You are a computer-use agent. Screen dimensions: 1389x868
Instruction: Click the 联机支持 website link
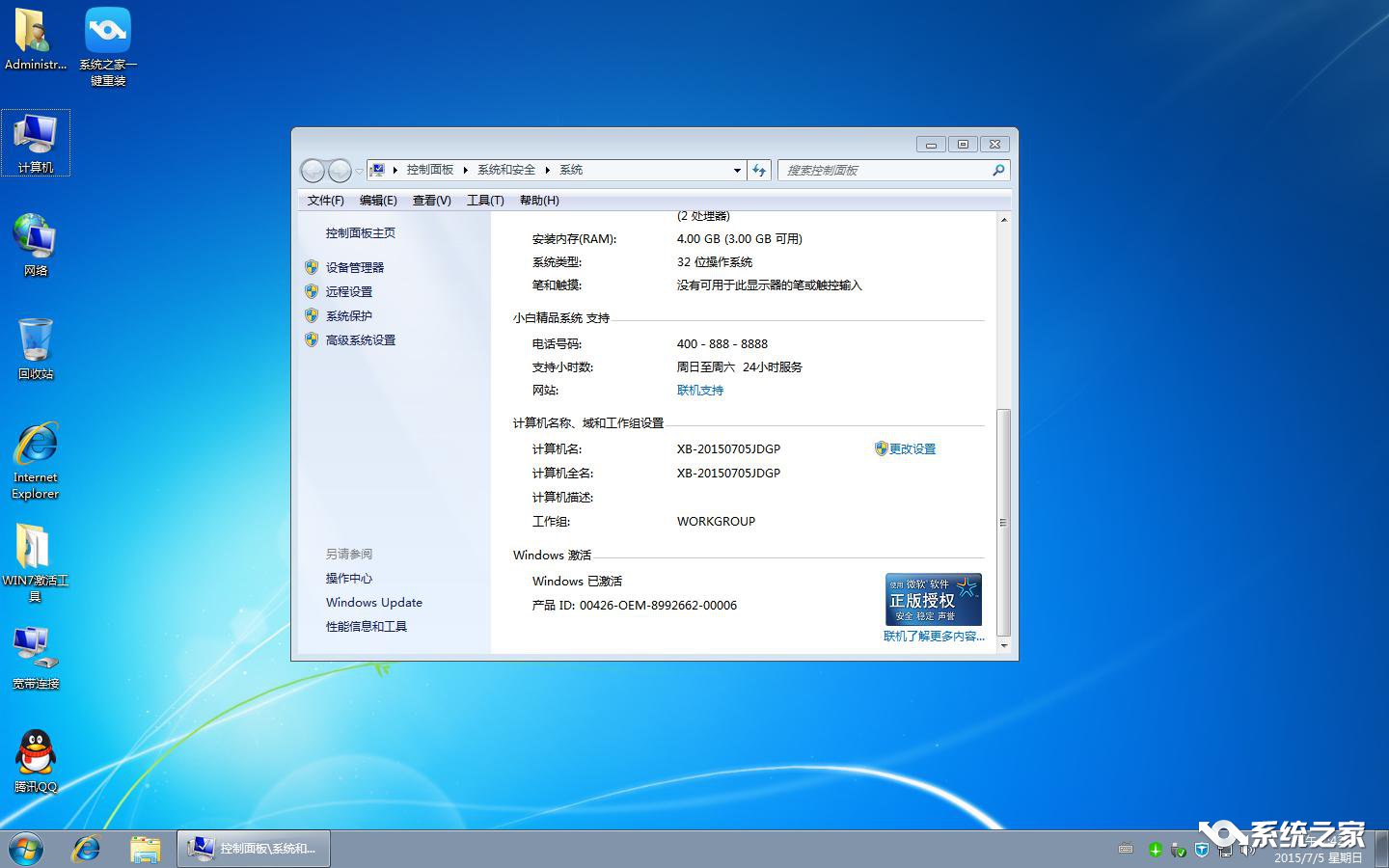coord(699,390)
